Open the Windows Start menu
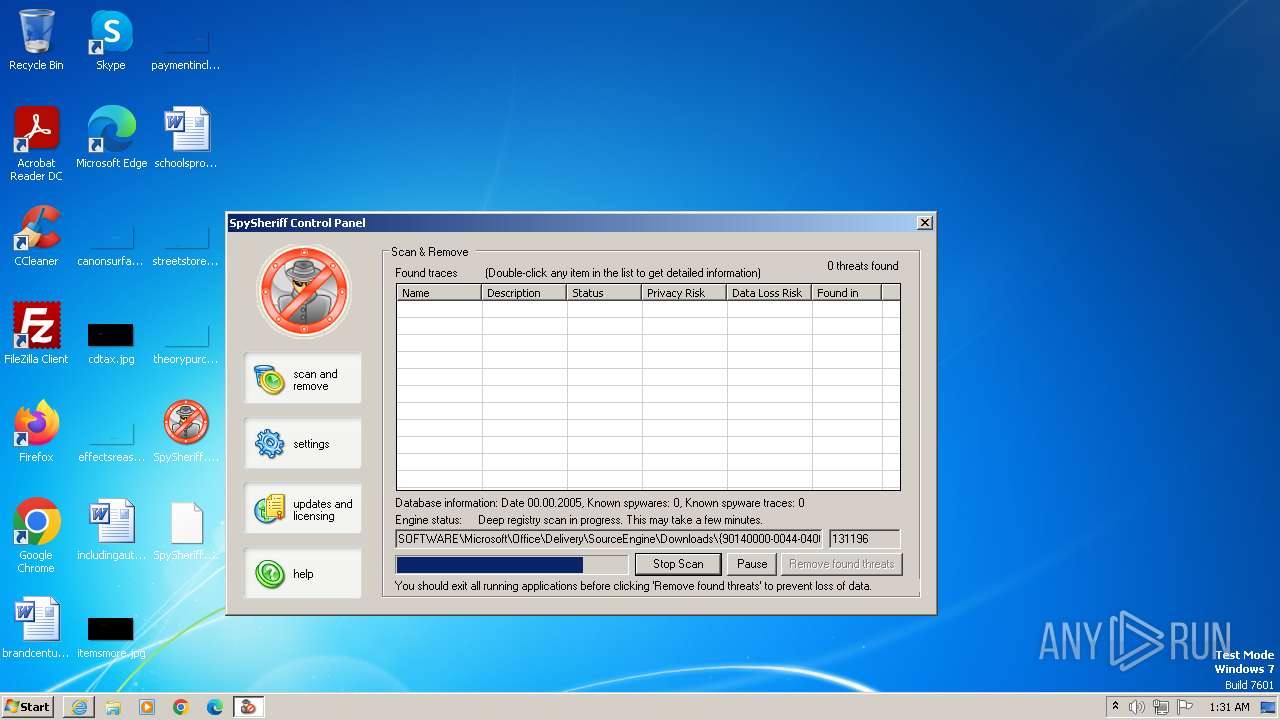Screen dimensions: 1280x720 pyautogui.click(x=28, y=707)
